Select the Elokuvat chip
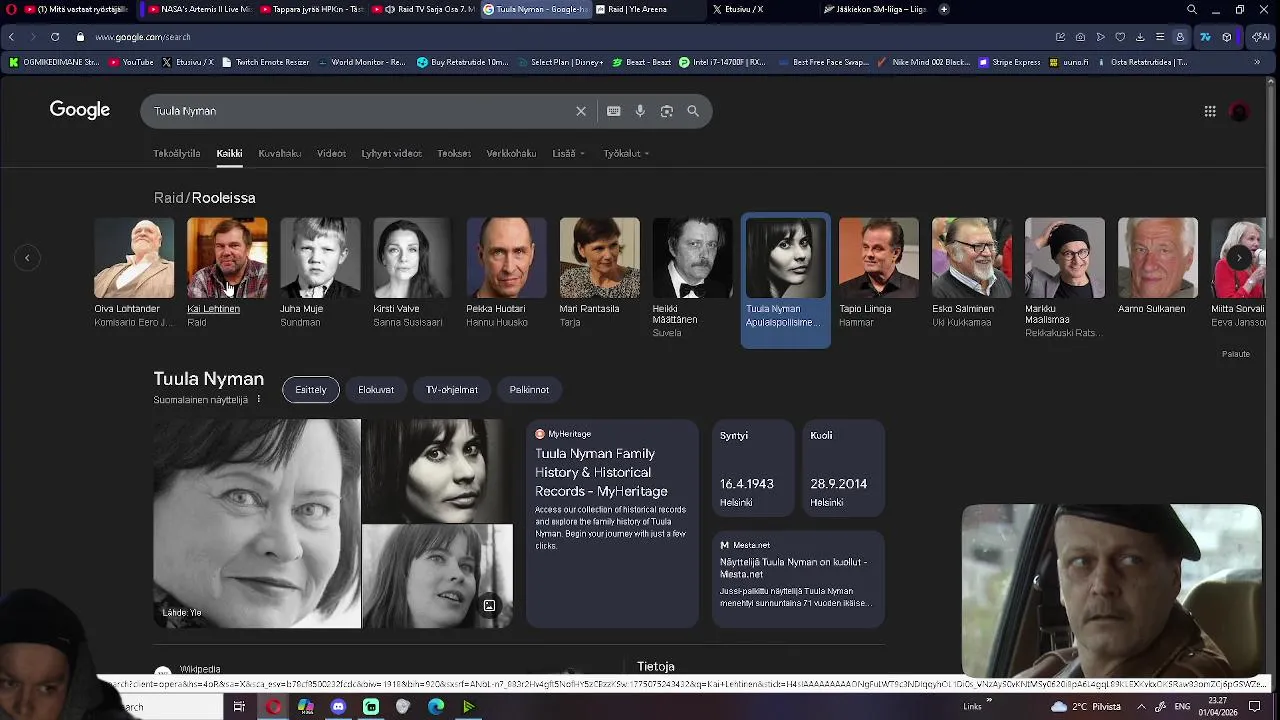Image resolution: width=1280 pixels, height=720 pixels. point(376,390)
